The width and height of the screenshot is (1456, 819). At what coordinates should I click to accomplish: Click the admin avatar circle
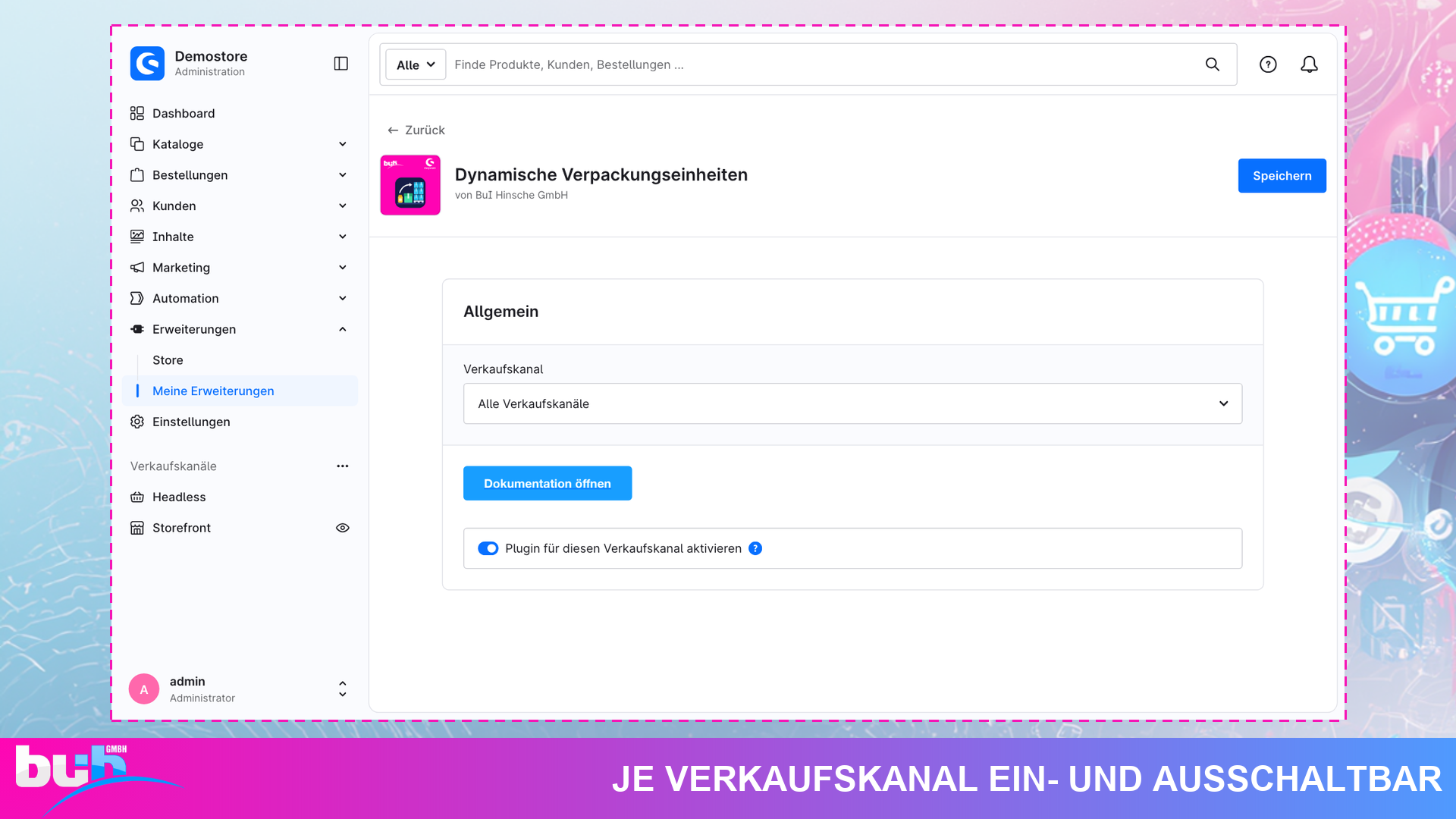pos(144,689)
